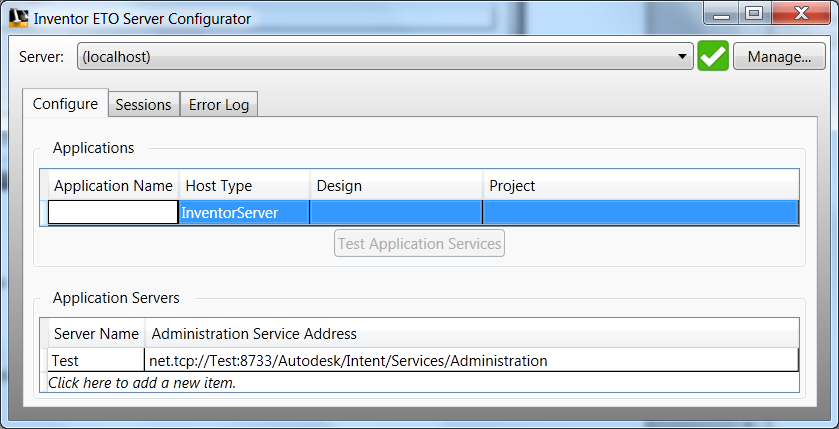Open the Sessions tab
The width and height of the screenshot is (839, 429).
(x=144, y=104)
